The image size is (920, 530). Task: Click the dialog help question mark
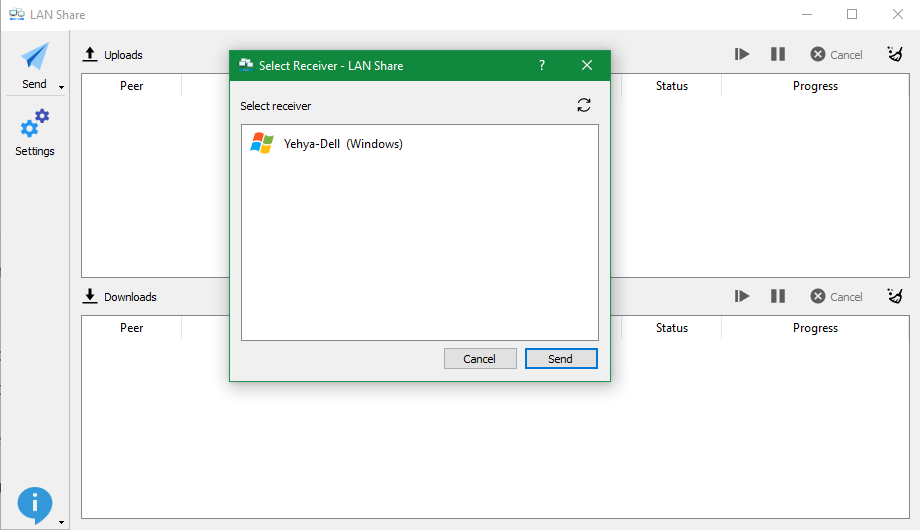tap(542, 65)
